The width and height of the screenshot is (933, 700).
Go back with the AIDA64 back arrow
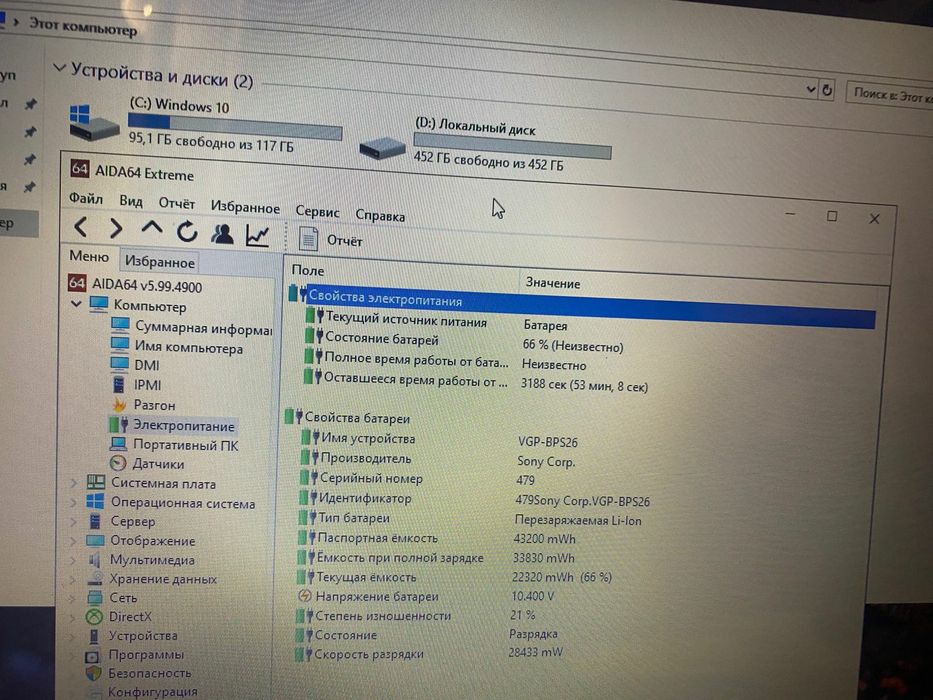(81, 226)
